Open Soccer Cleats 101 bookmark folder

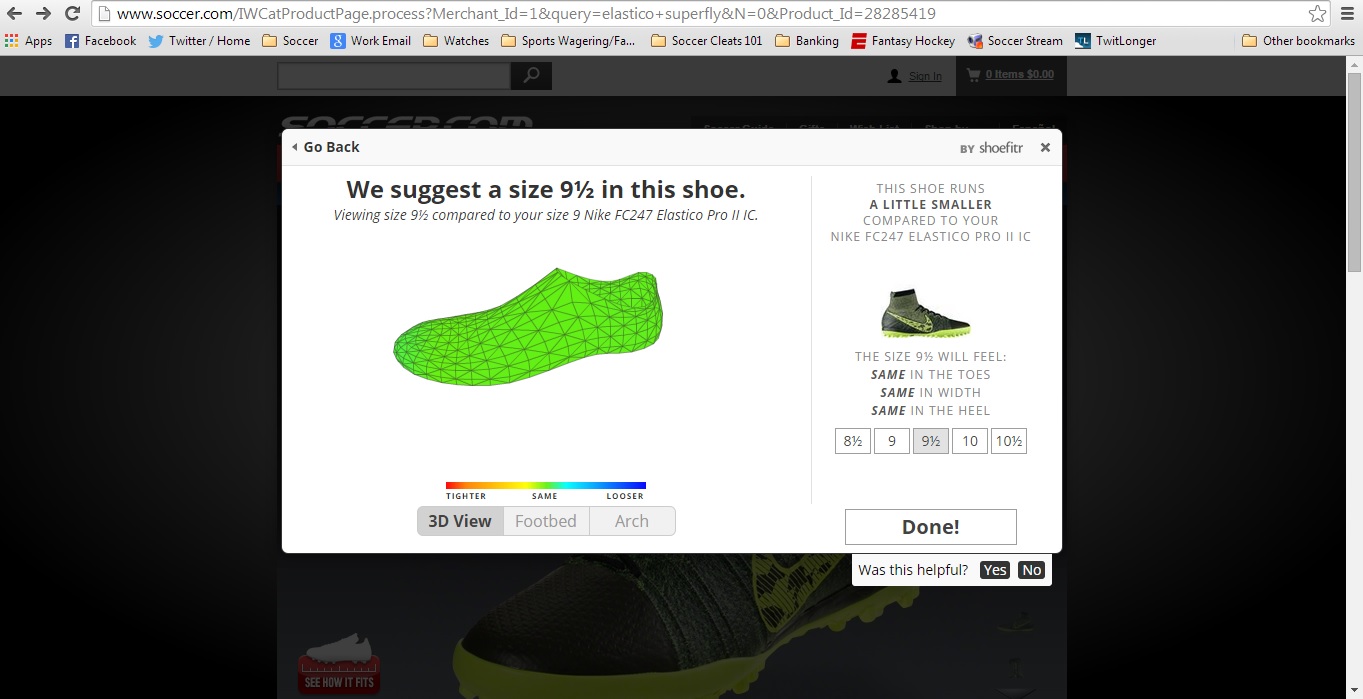(706, 41)
